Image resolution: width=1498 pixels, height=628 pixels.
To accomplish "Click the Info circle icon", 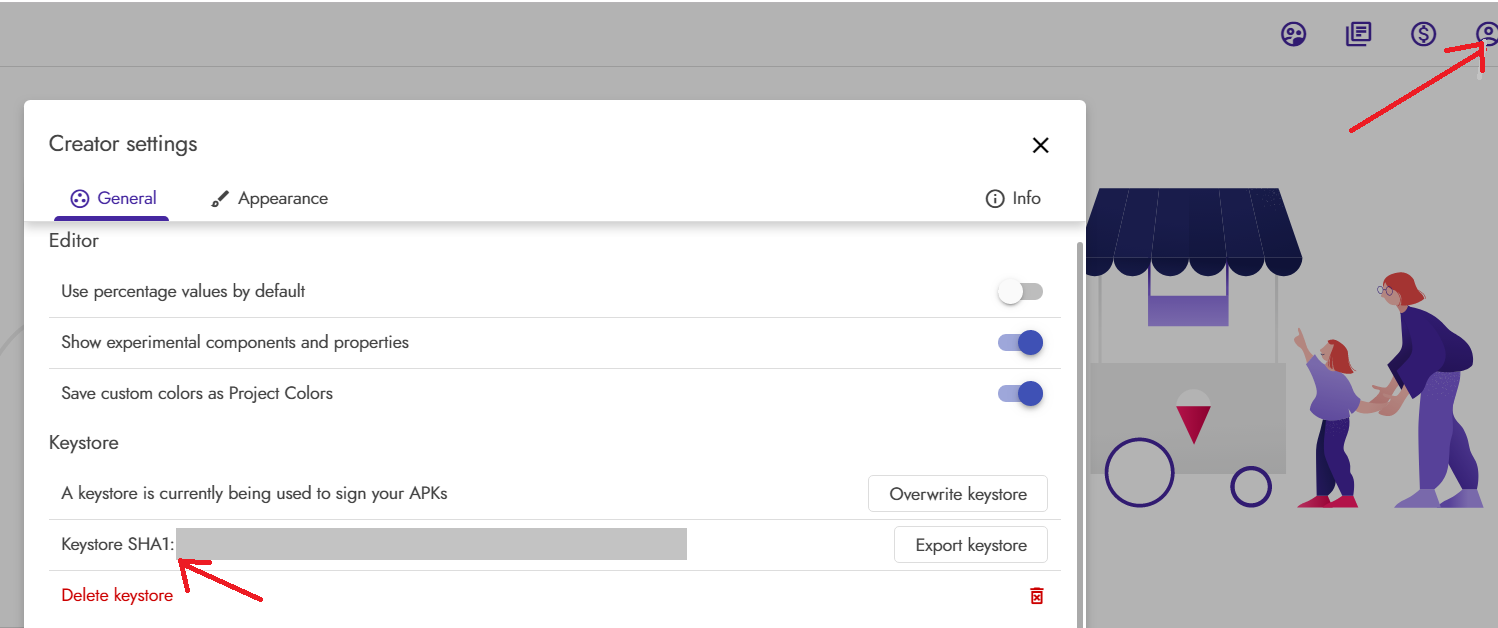I will point(994,199).
